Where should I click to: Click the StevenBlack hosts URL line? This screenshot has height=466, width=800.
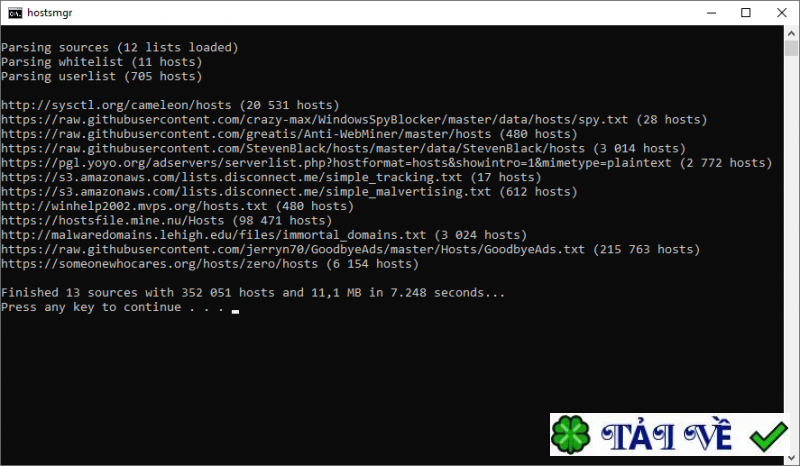click(343, 149)
